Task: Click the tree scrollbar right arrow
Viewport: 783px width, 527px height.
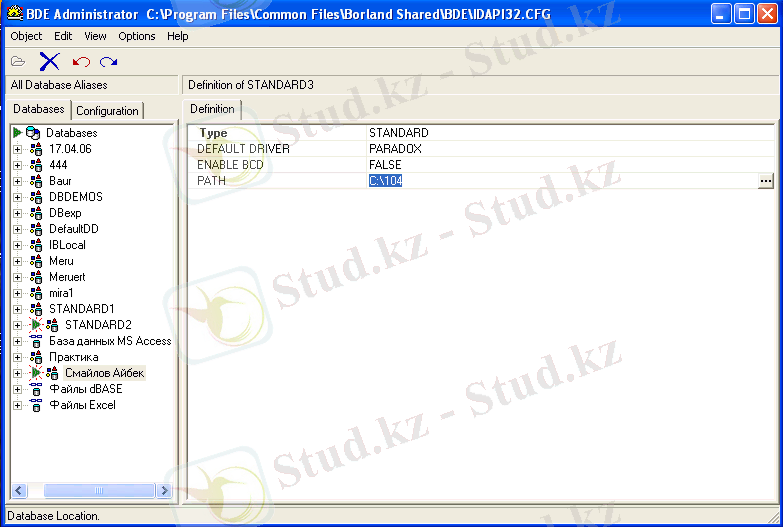Action: [164, 491]
